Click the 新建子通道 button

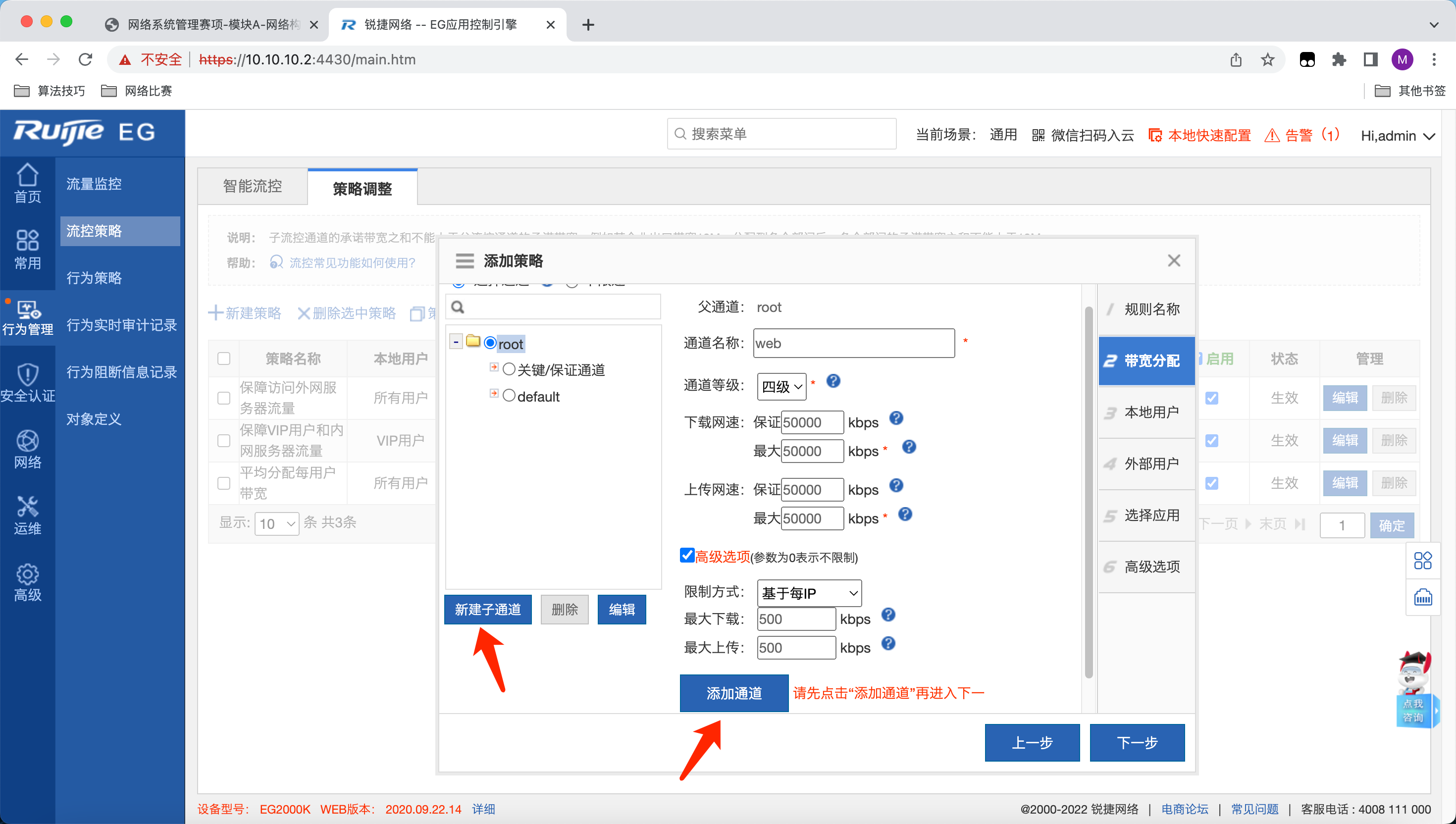tap(487, 610)
